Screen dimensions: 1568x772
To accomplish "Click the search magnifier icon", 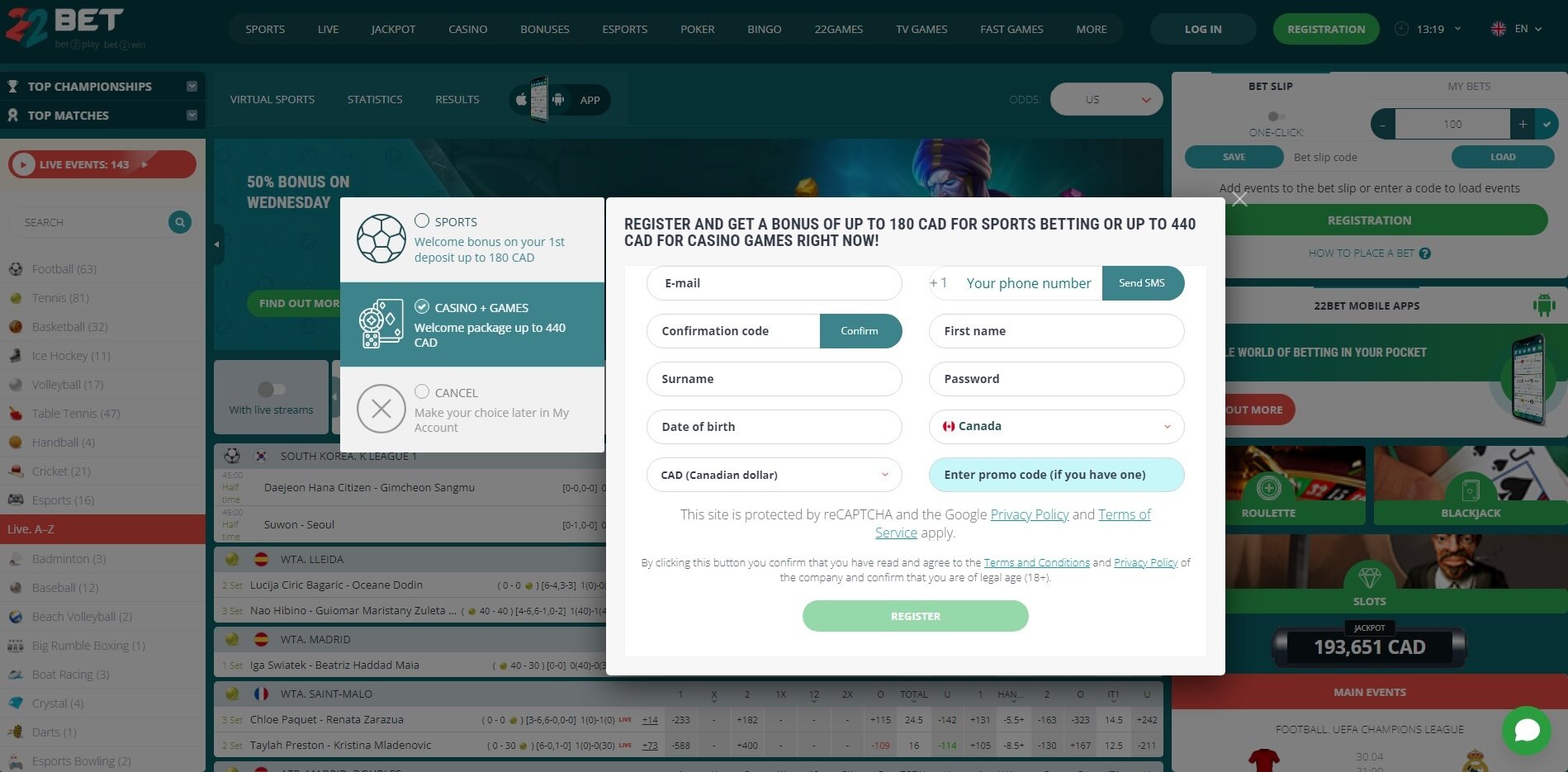I will [179, 221].
